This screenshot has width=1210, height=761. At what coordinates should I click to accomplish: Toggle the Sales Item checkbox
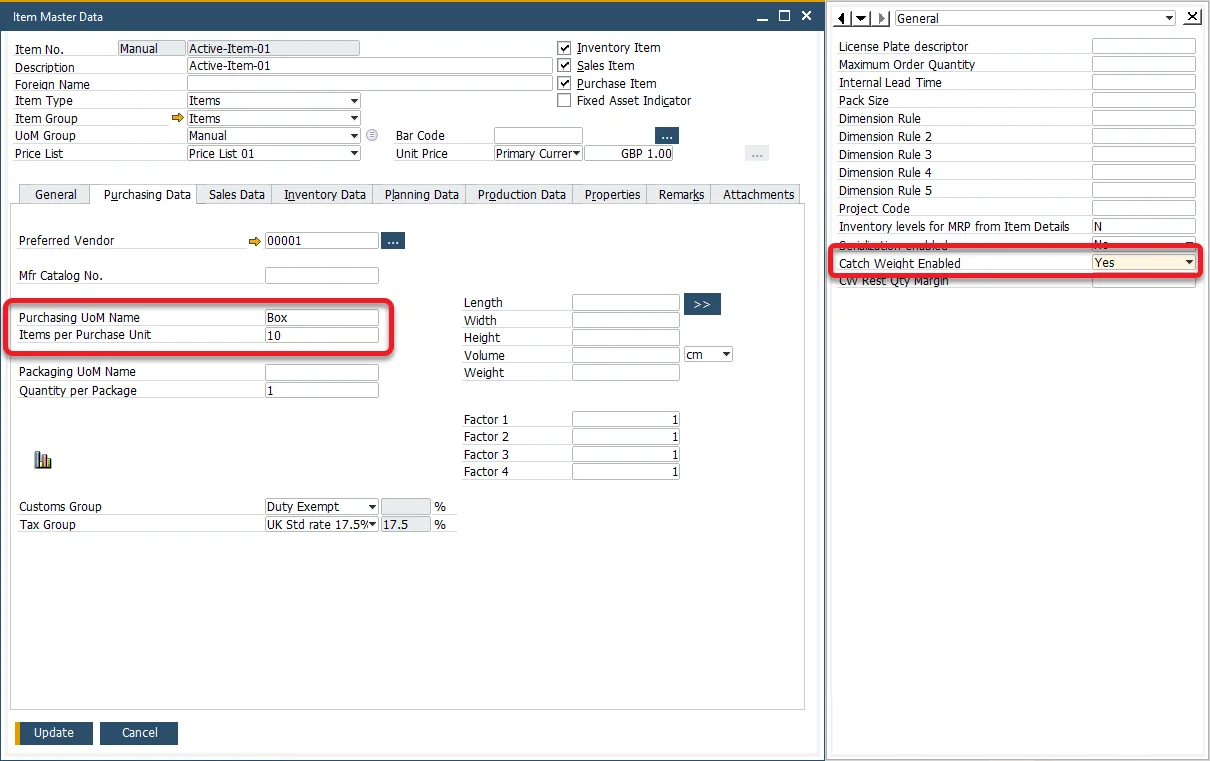click(x=564, y=65)
